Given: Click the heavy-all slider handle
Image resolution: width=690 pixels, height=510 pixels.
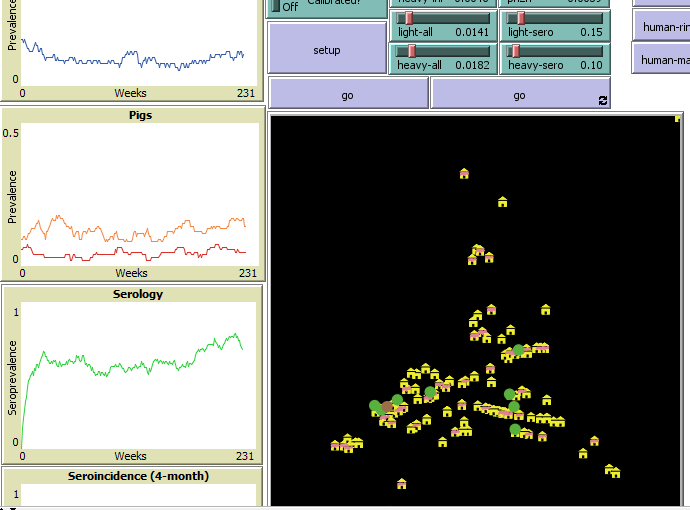Looking at the screenshot, I should coord(408,51).
